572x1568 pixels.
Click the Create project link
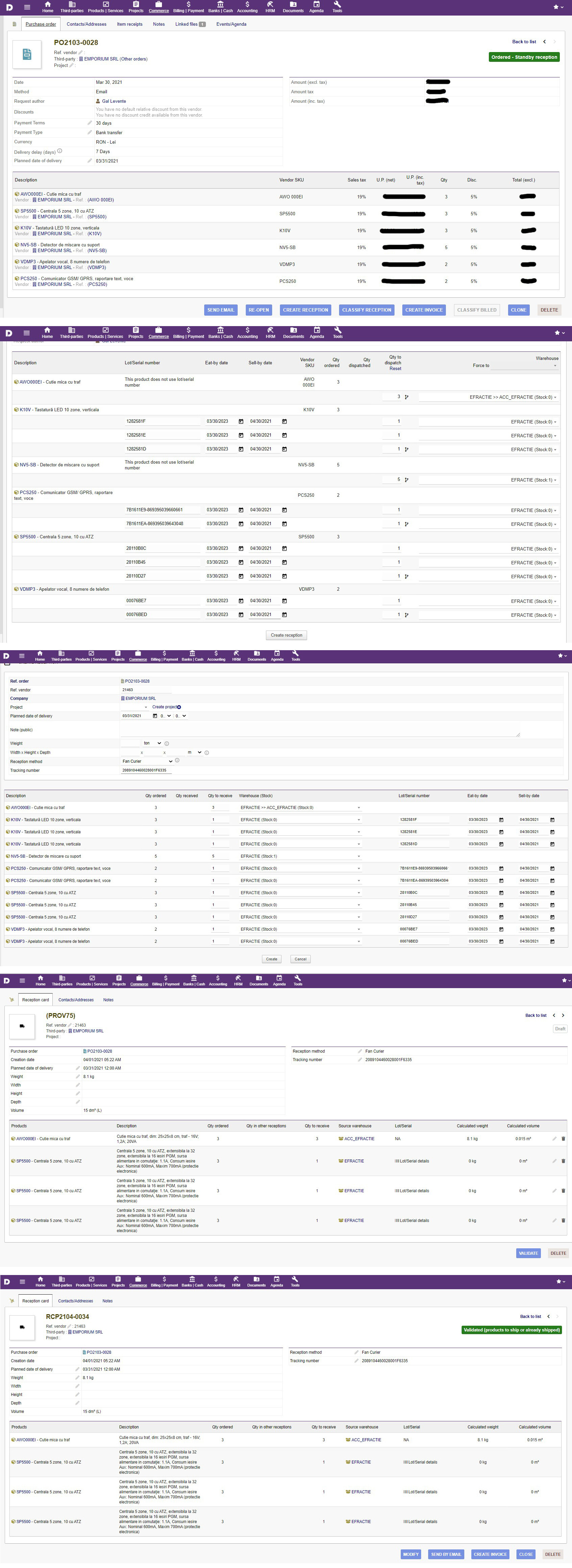tap(165, 707)
